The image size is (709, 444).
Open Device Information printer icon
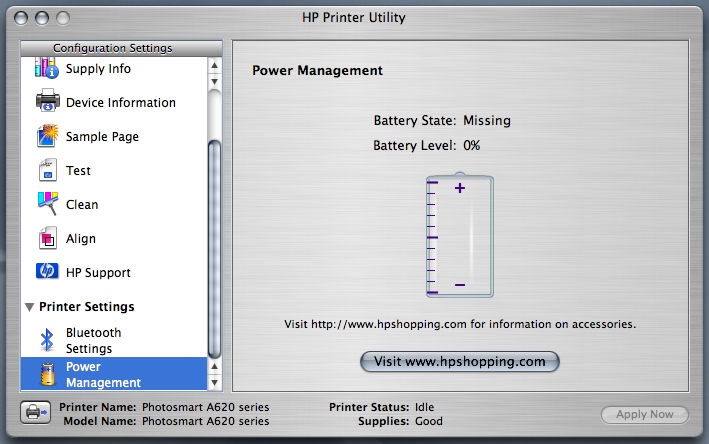(x=47, y=102)
